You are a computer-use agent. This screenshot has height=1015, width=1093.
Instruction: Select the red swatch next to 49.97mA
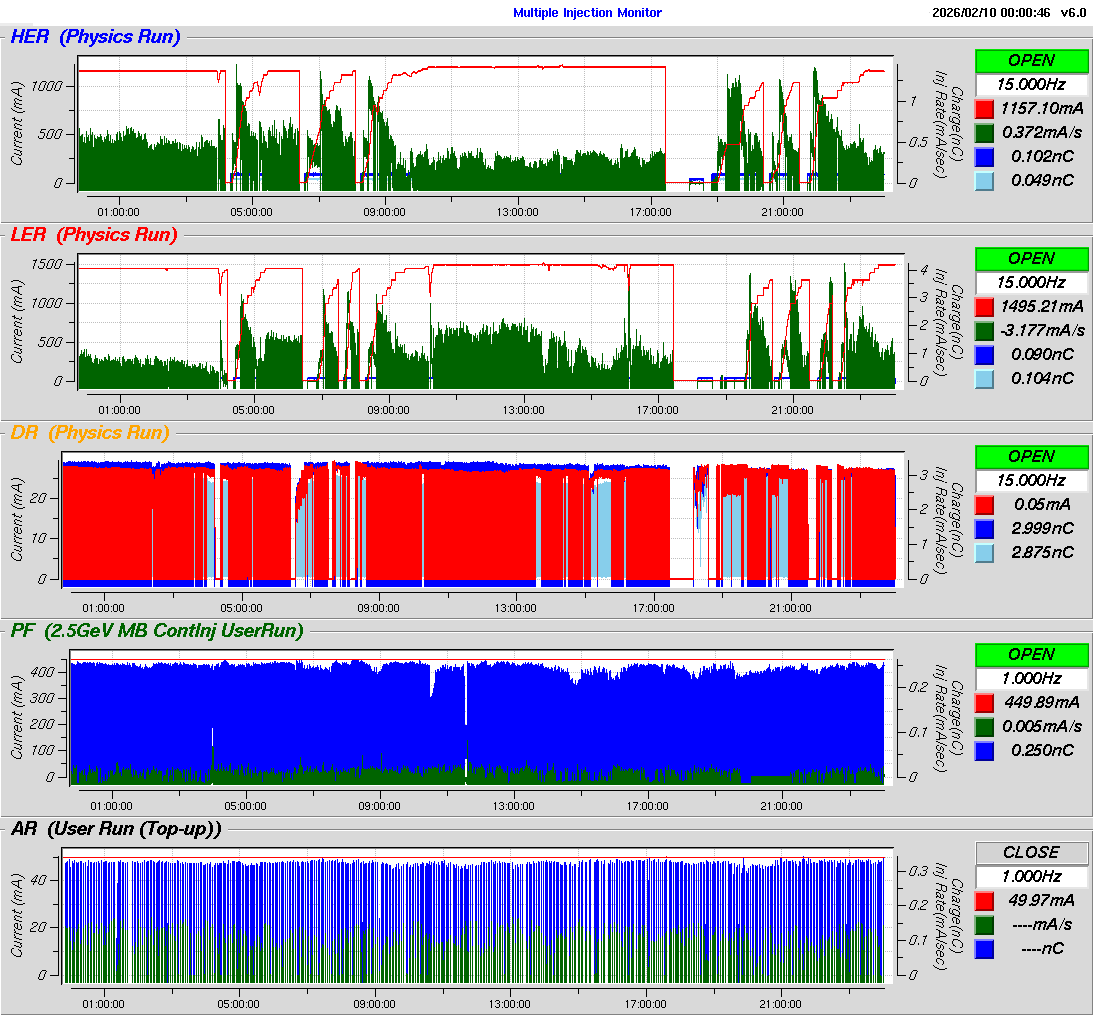[x=984, y=900]
